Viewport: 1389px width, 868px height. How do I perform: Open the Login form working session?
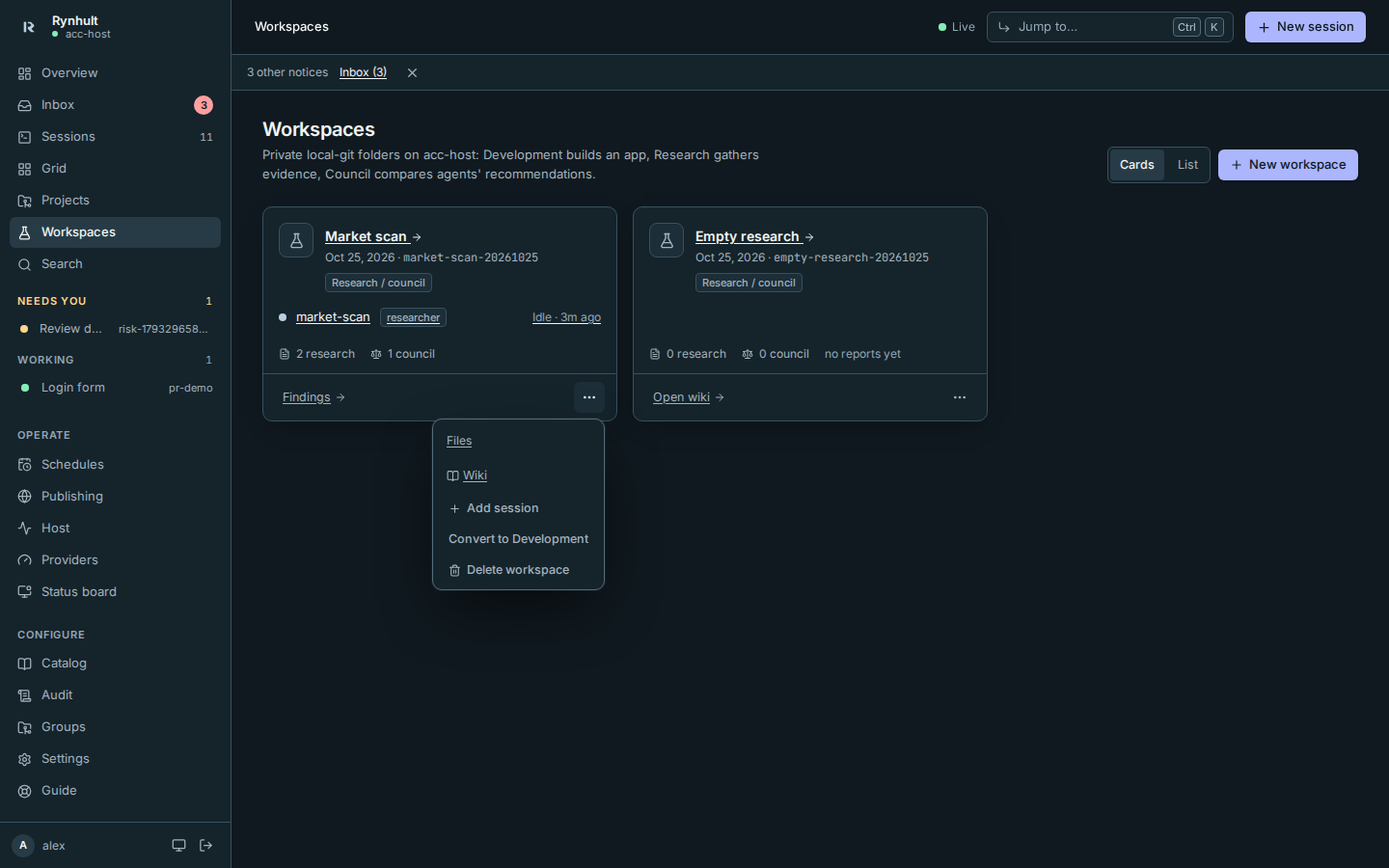[115, 388]
